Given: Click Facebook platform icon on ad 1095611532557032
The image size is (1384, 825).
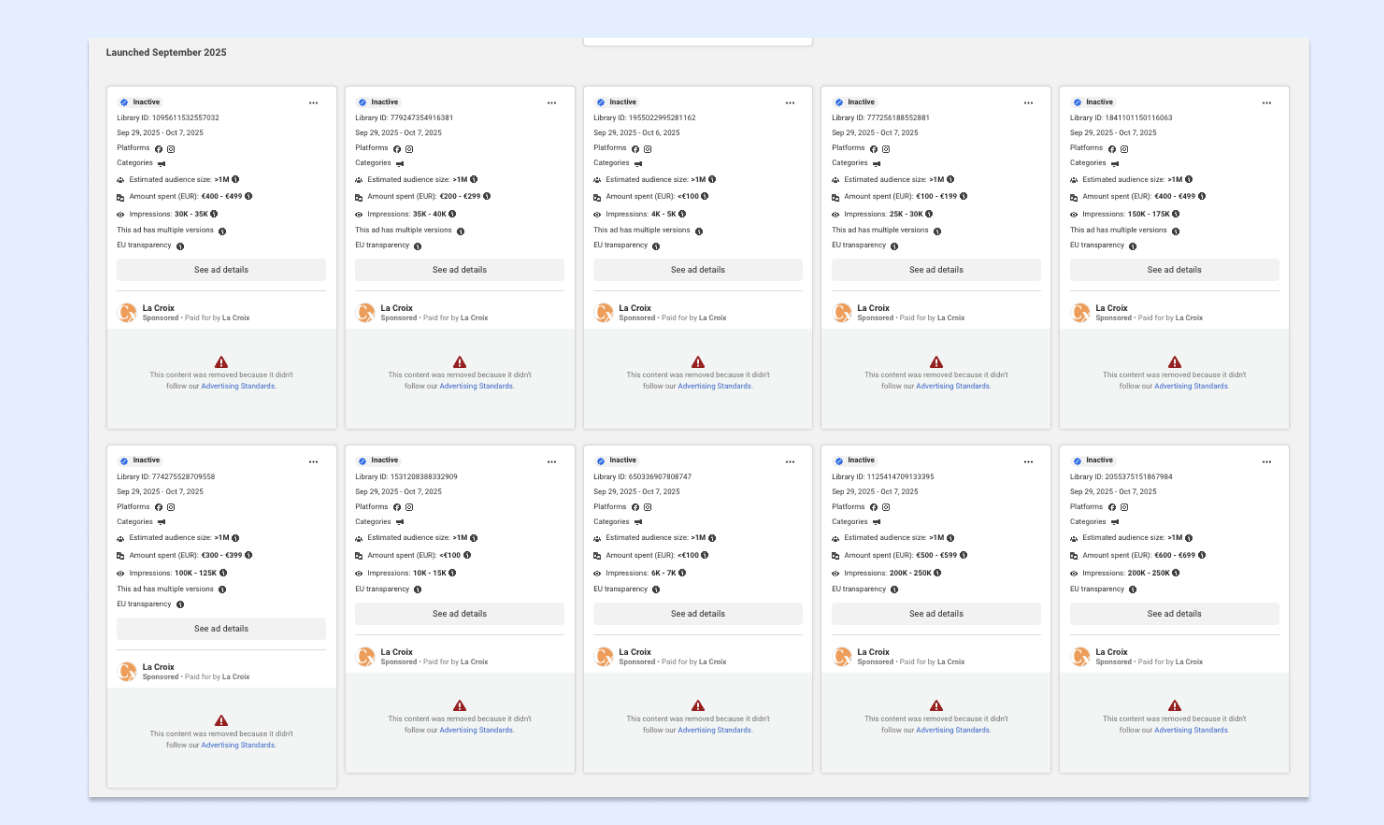Looking at the screenshot, I should pos(158,149).
